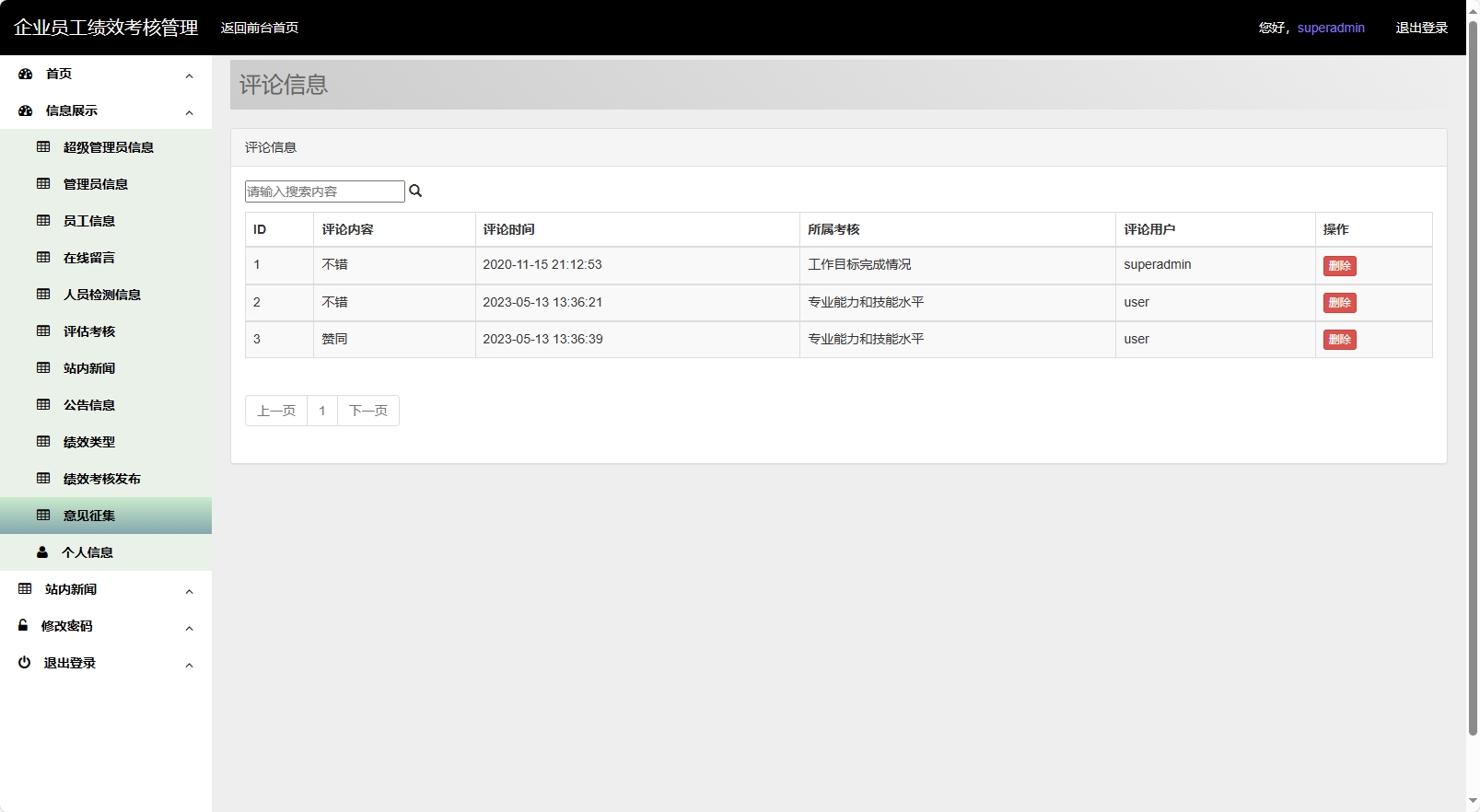Expand the top-level 站内新闻 chevron
Screen dimensions: 1480x812
189,591
